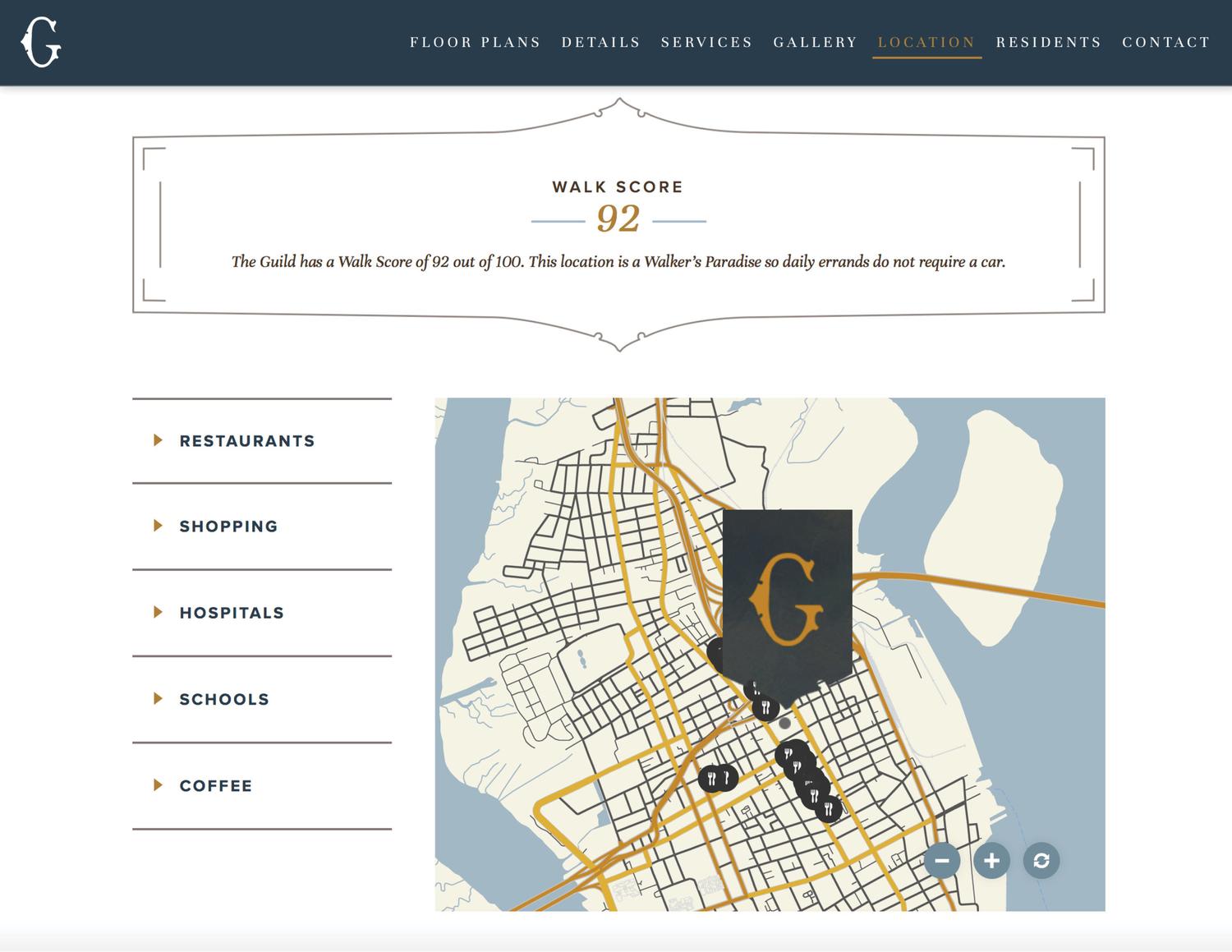
Task: Open the Floor Plans menu item
Action: 475,43
